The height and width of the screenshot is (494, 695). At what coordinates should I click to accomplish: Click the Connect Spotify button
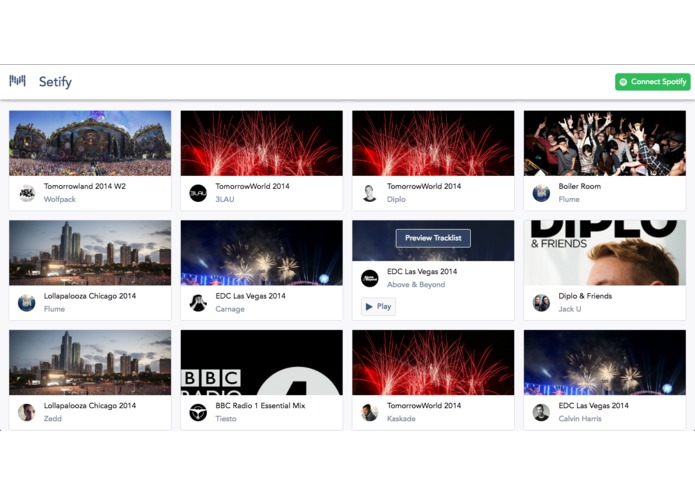pyautogui.click(x=652, y=82)
